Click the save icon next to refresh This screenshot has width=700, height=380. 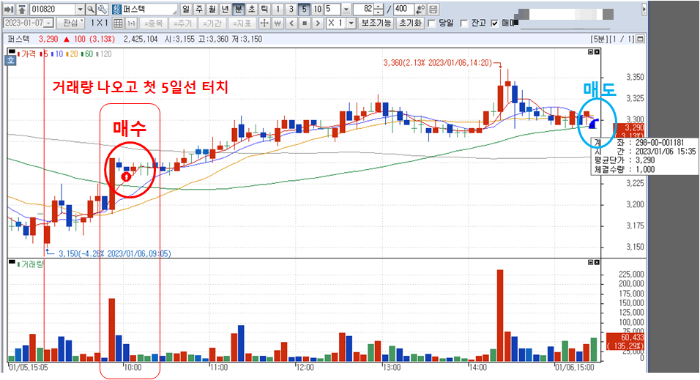433,9
